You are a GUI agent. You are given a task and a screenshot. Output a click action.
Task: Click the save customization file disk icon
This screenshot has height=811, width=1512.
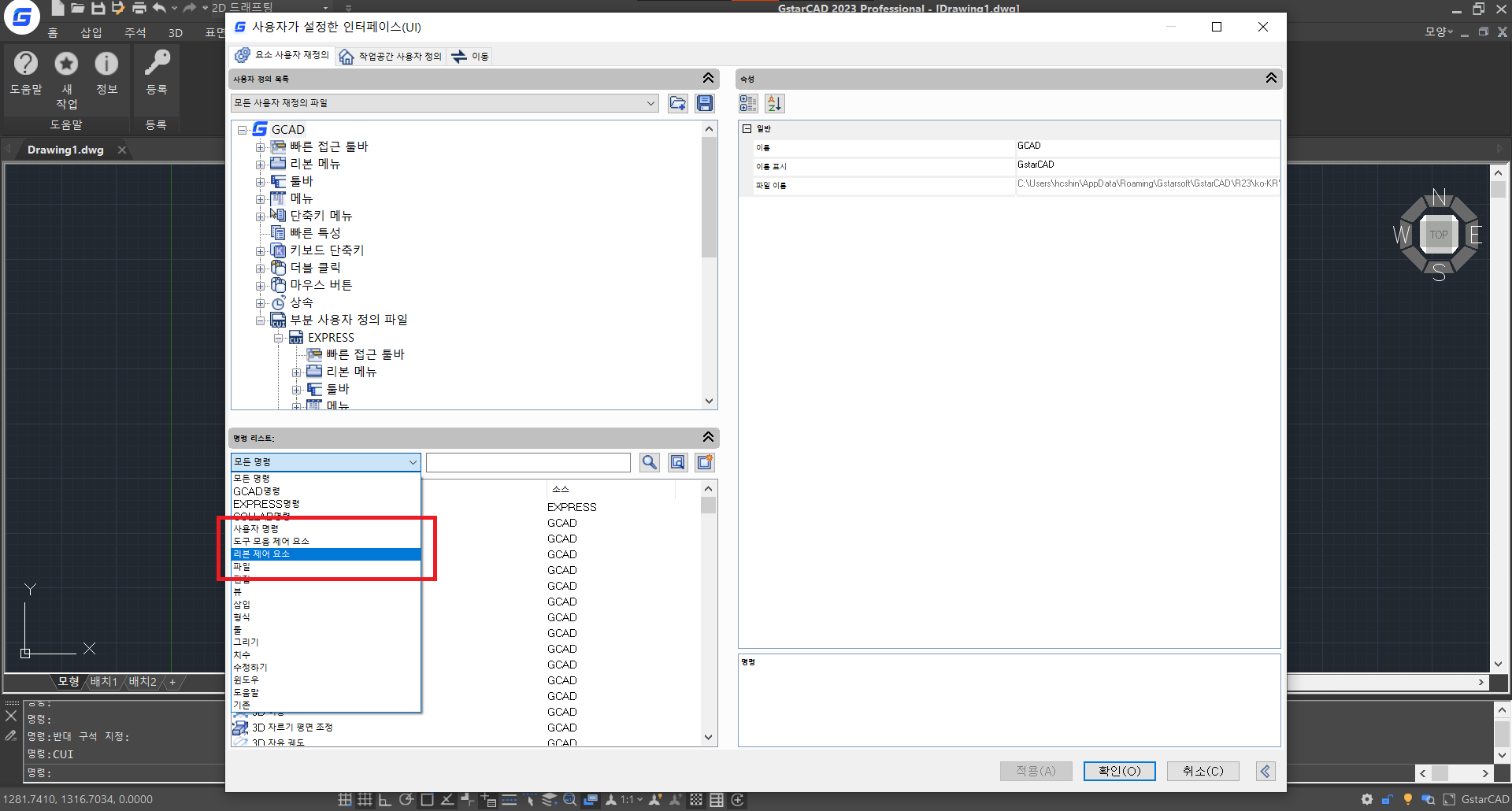pos(705,103)
